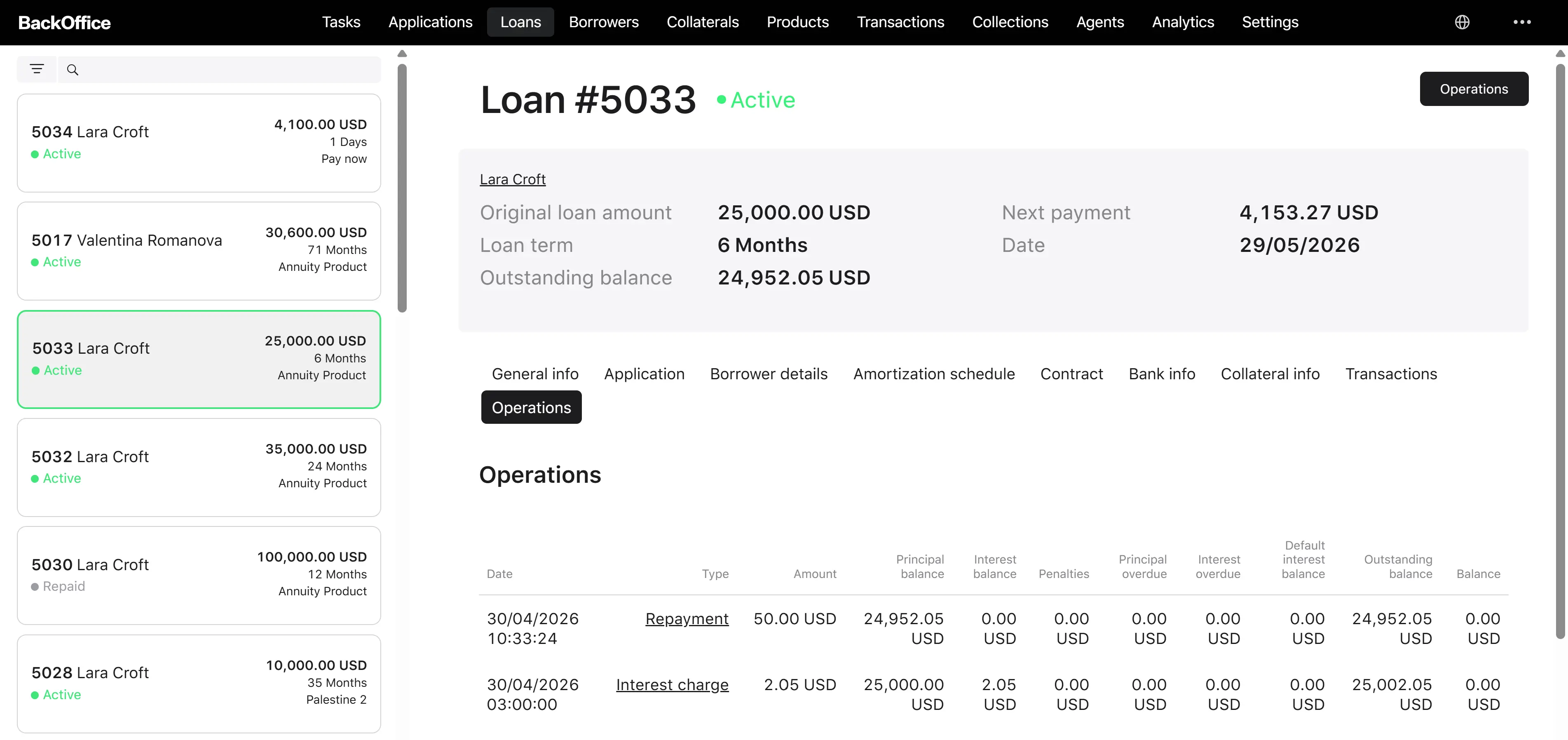The height and width of the screenshot is (740, 1568).
Task: Click the loan list scroll up arrow
Action: [402, 54]
